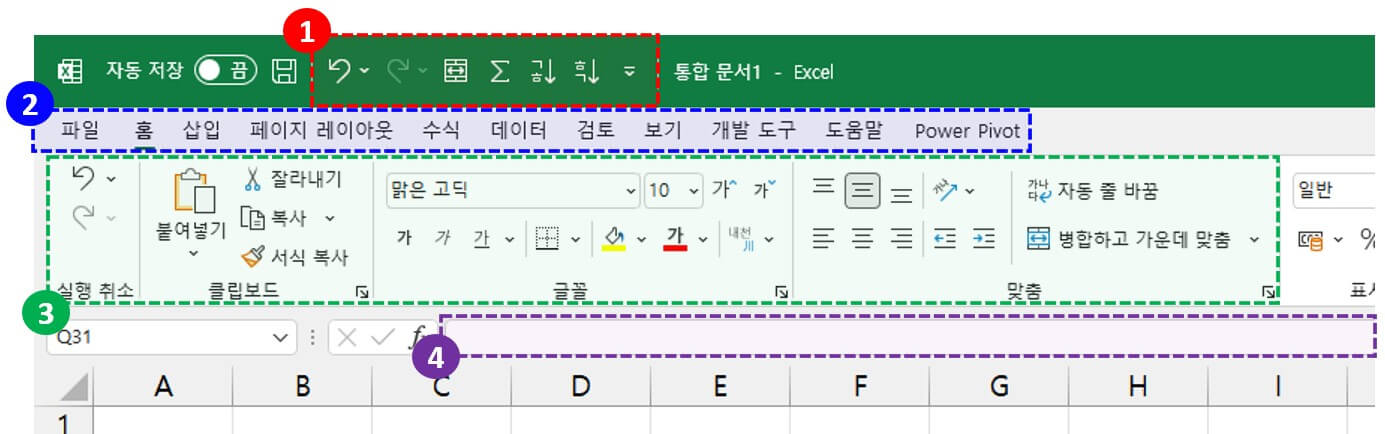Open the Underline style dropdown arrow

509,239
